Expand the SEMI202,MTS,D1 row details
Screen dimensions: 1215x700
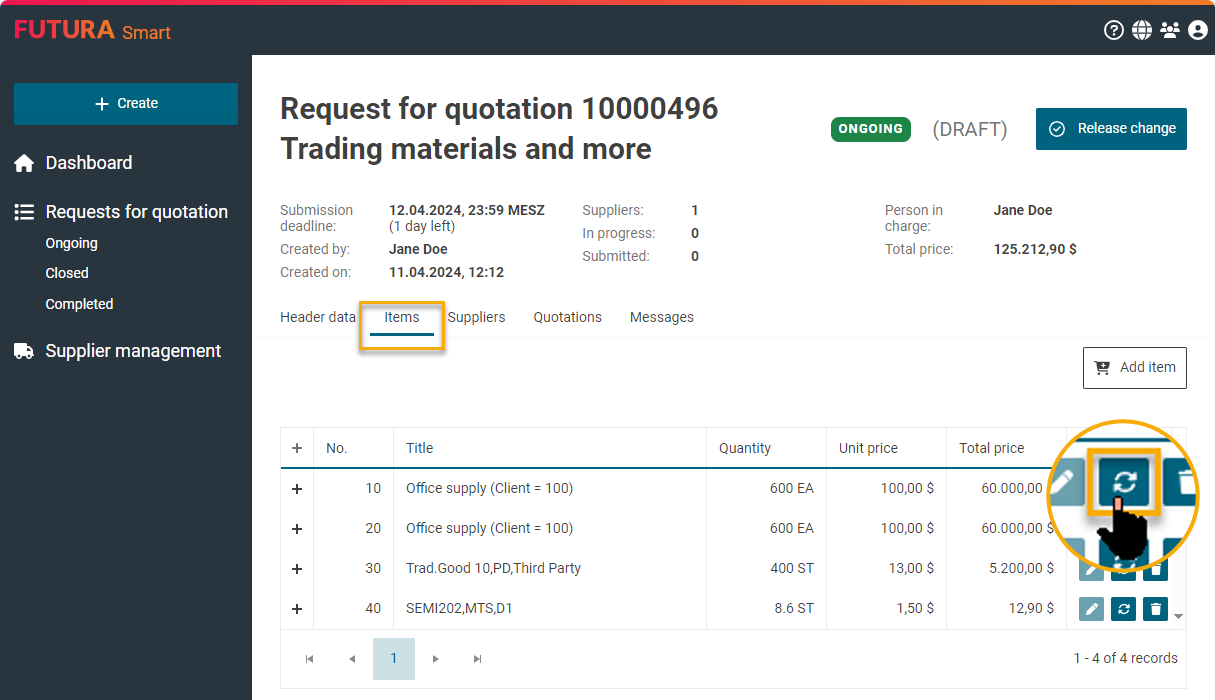click(297, 608)
